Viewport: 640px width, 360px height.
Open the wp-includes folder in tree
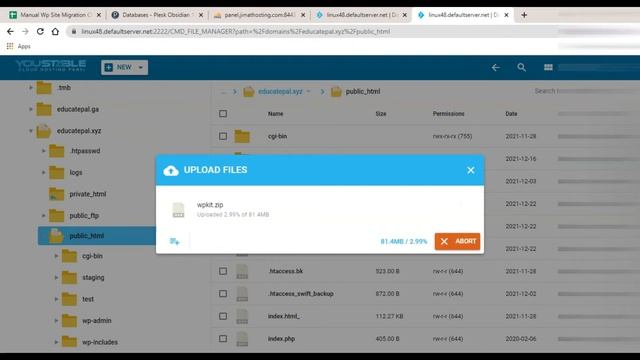(100, 342)
